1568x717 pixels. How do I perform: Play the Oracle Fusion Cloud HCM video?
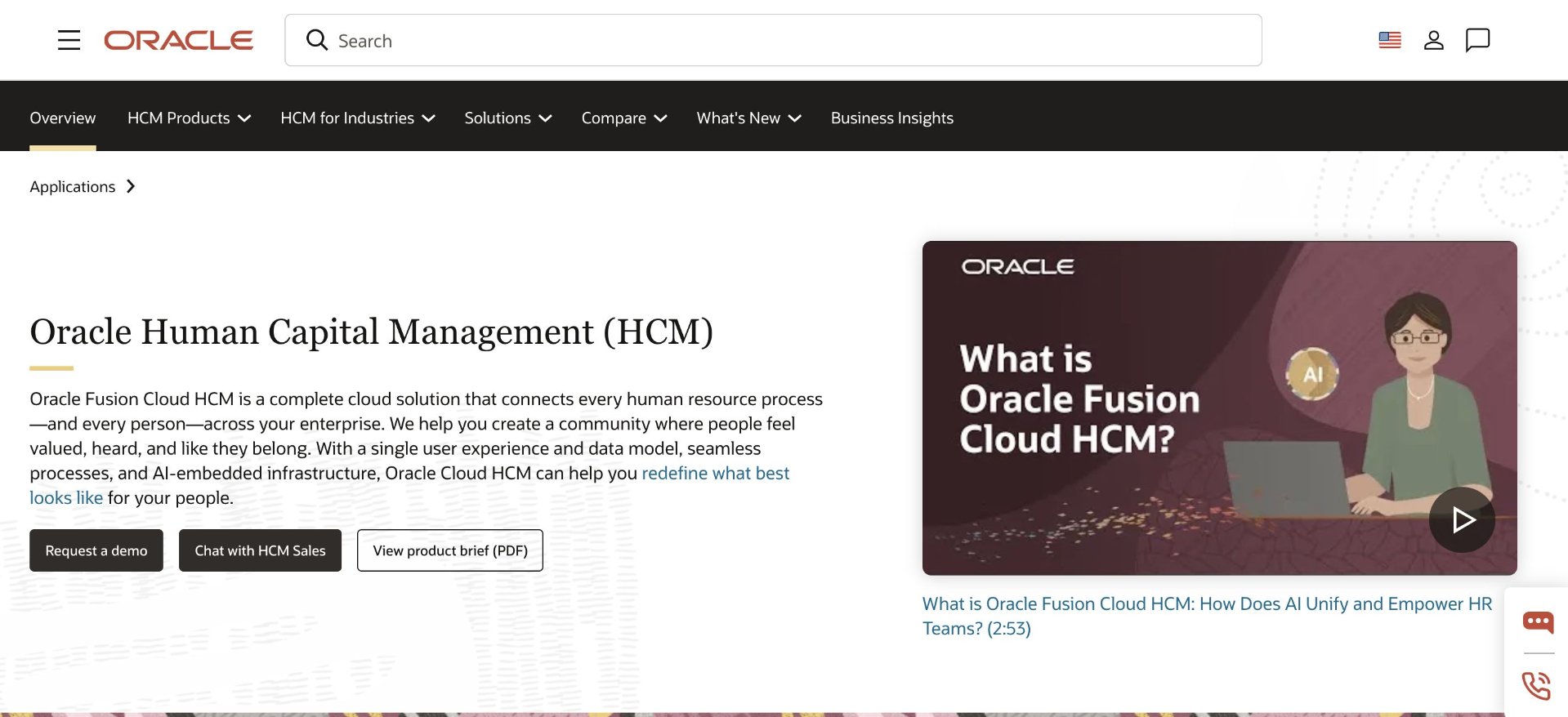pyautogui.click(x=1462, y=519)
